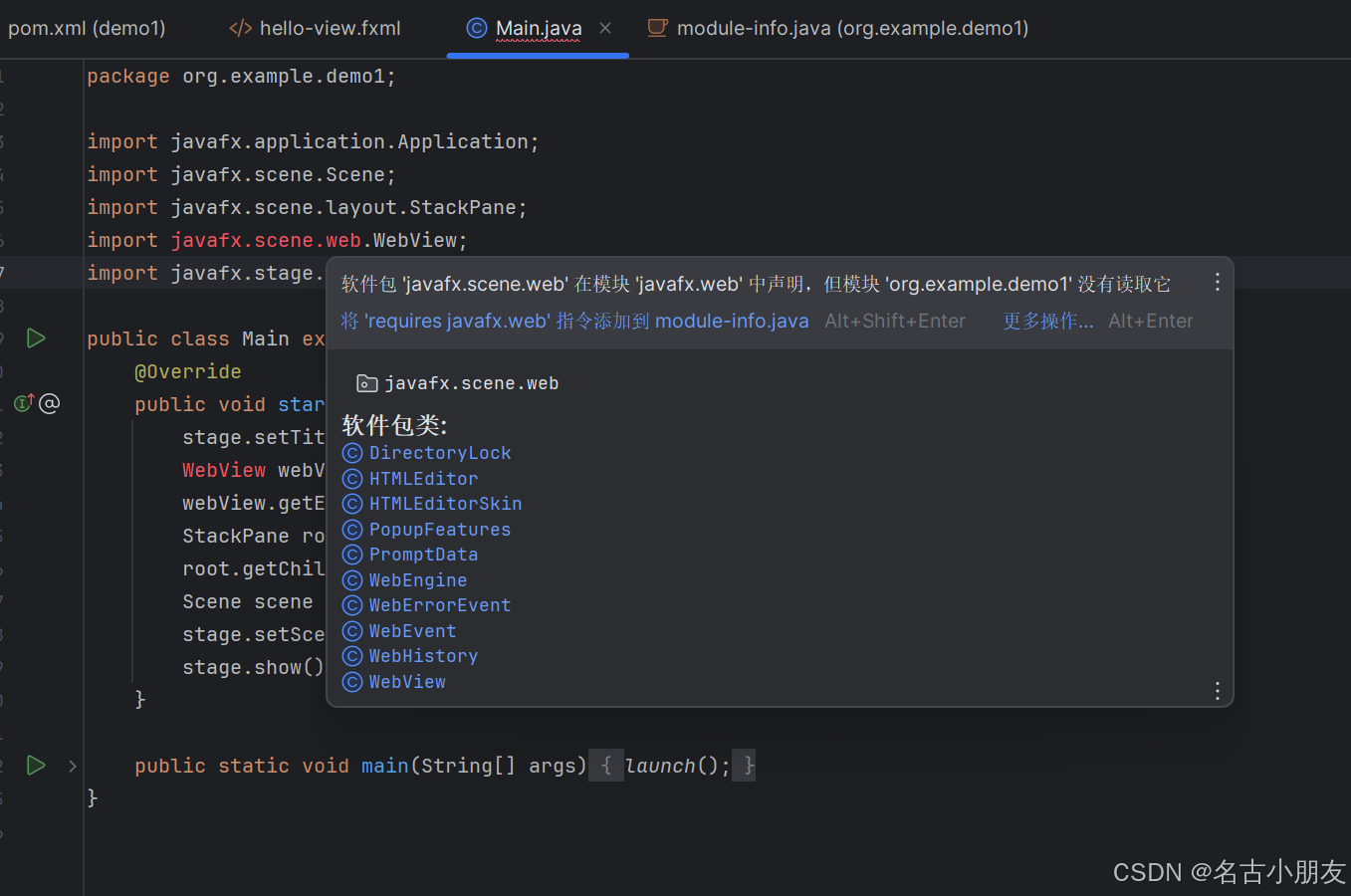Click the class icon beside WebHistory

click(352, 656)
